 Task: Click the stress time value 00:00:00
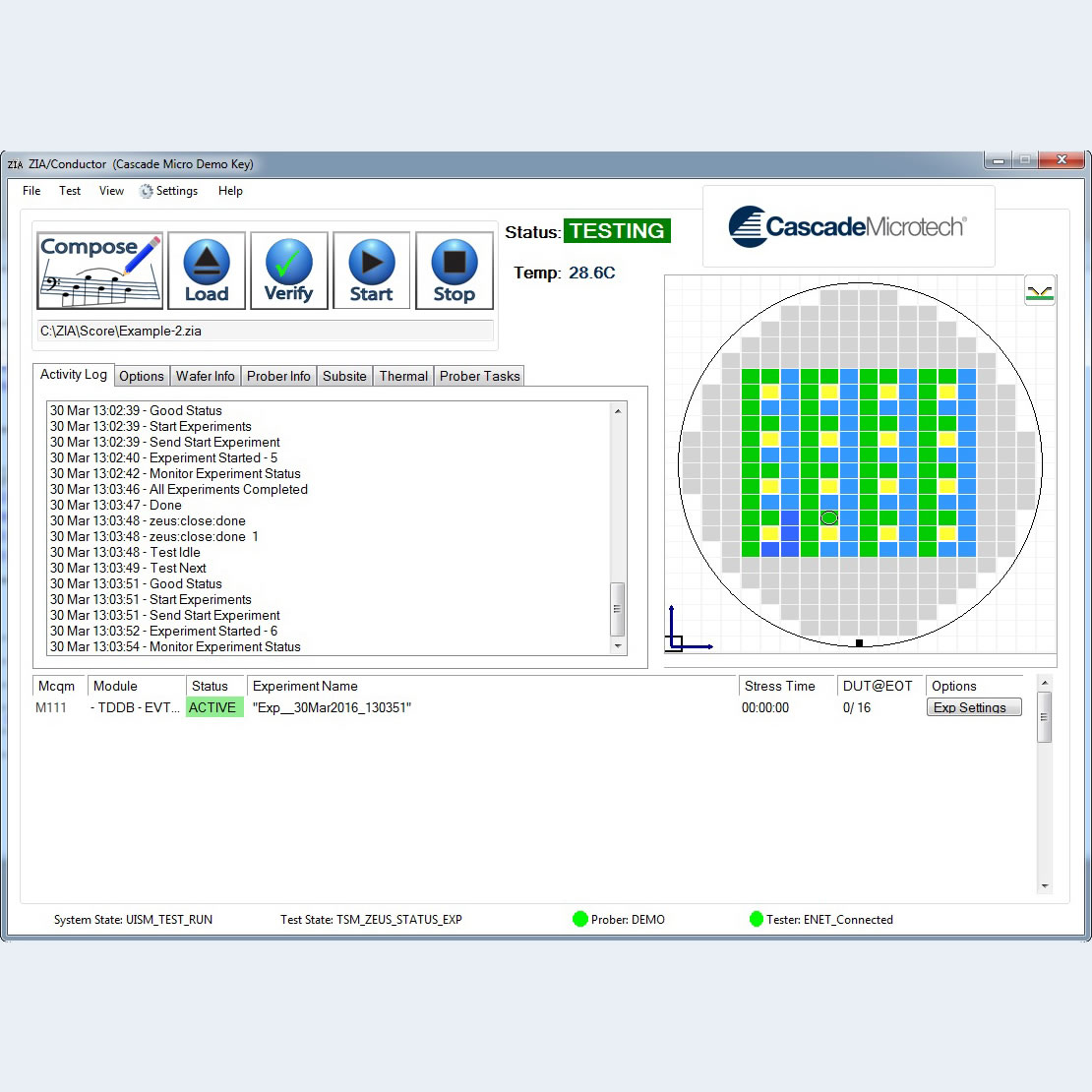pyautogui.click(x=765, y=707)
